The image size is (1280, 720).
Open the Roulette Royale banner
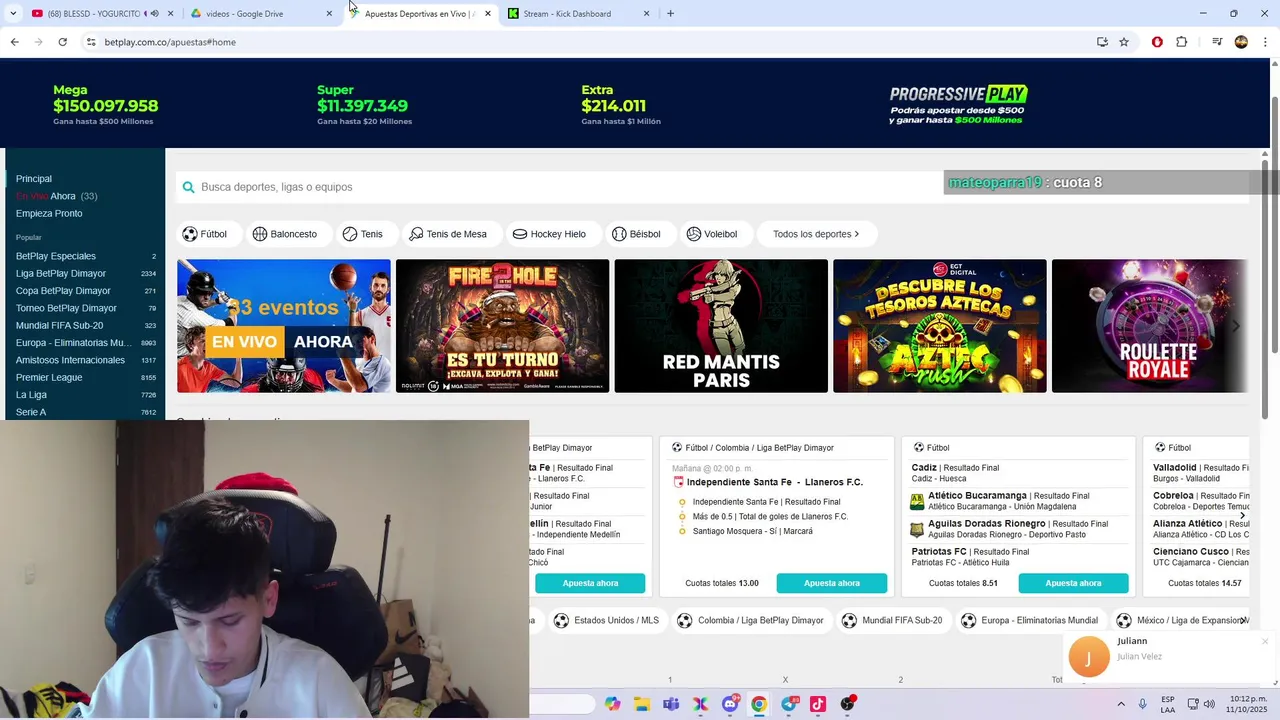(1150, 326)
